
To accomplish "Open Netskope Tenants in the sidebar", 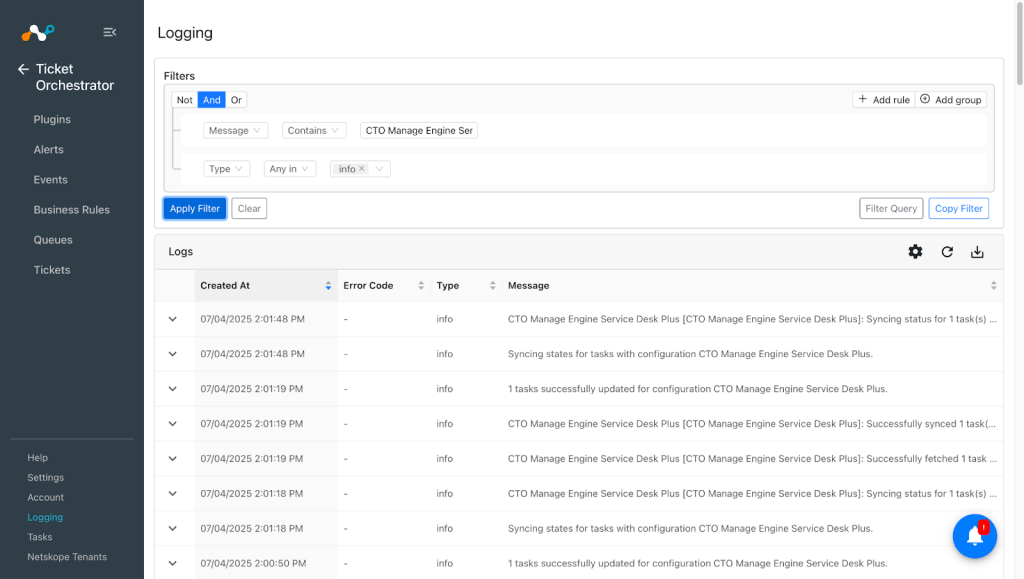I will [67, 557].
